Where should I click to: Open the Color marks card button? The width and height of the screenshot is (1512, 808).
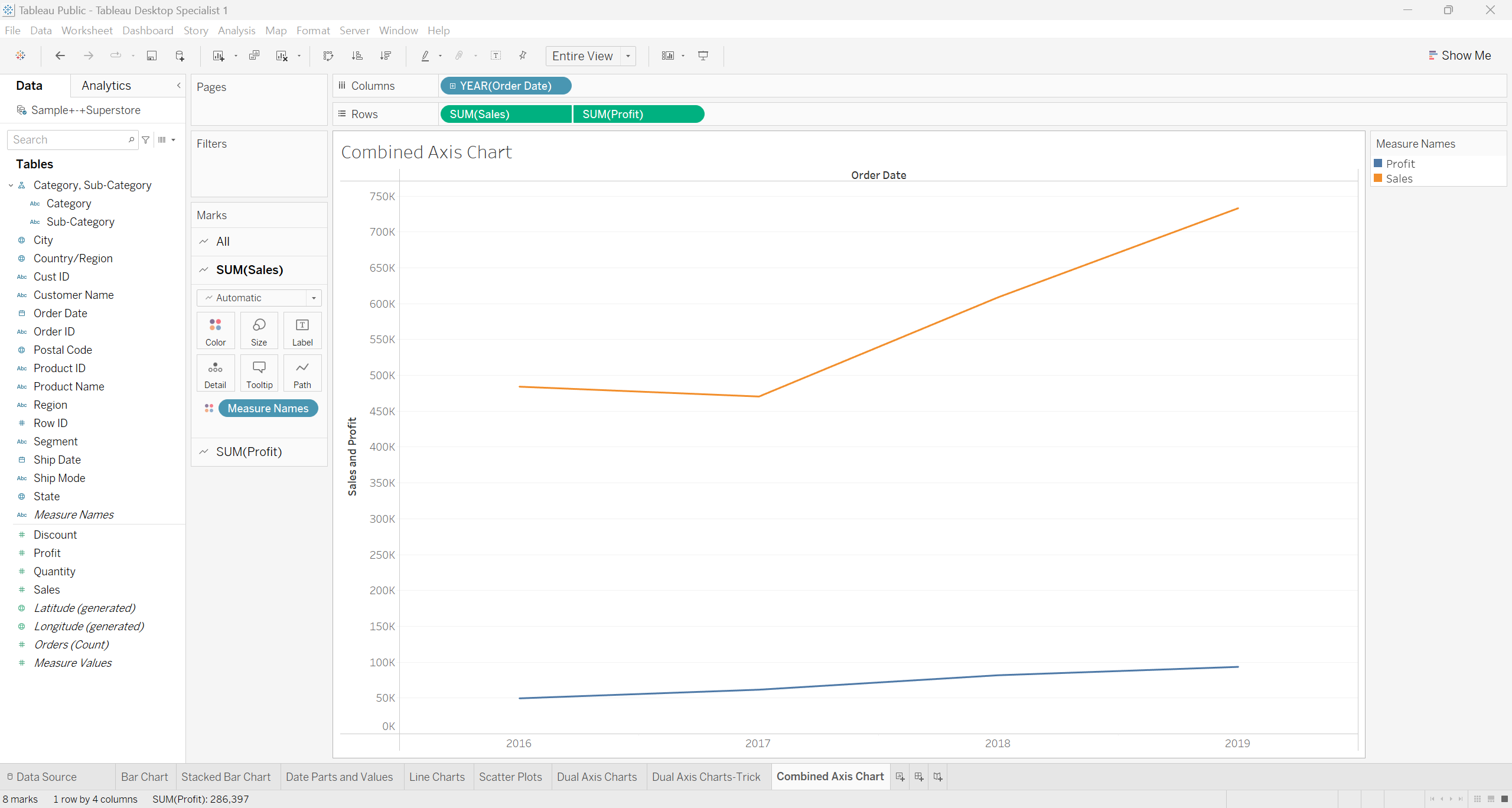point(216,331)
